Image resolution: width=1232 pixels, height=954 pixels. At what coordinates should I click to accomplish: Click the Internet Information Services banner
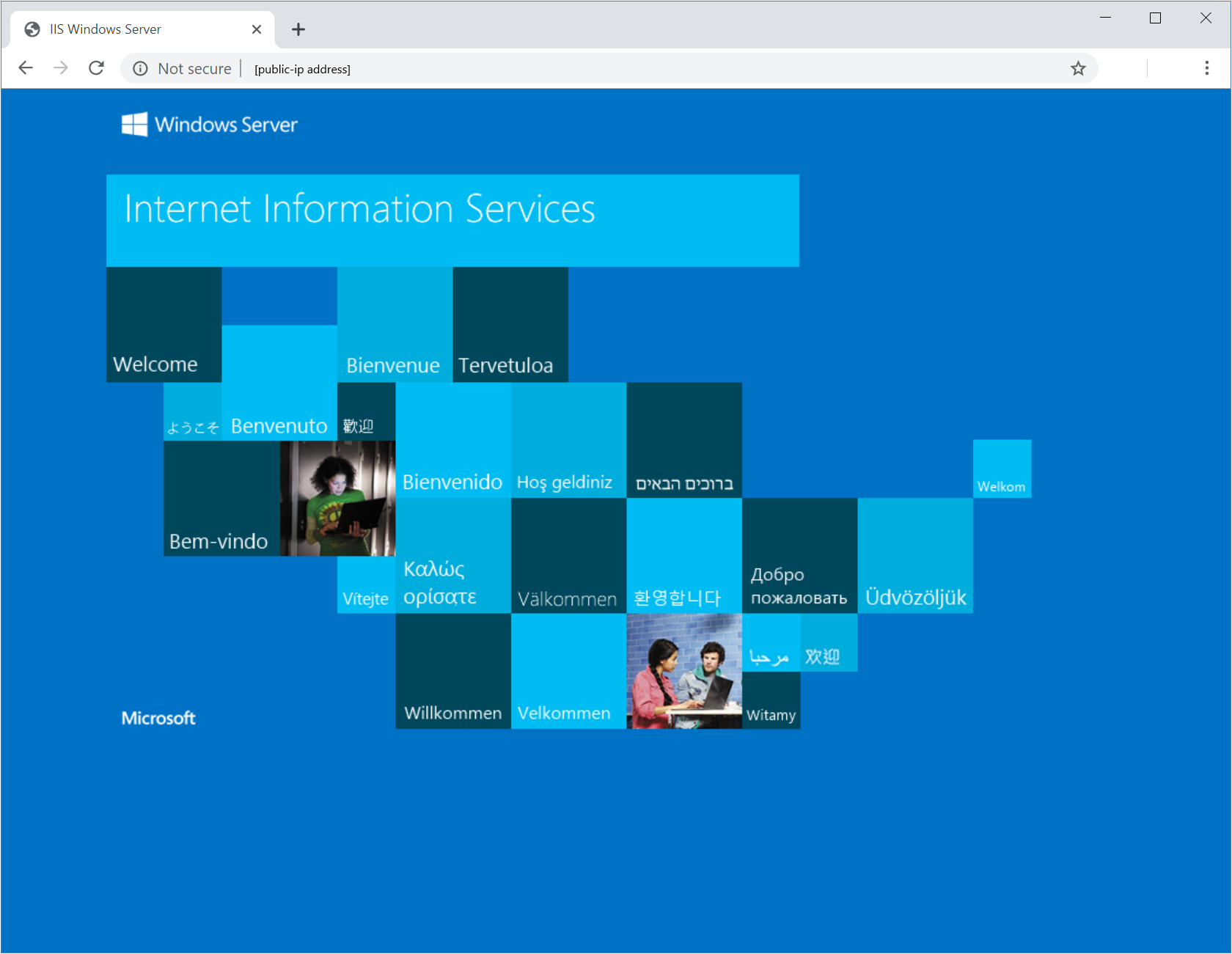(x=452, y=219)
